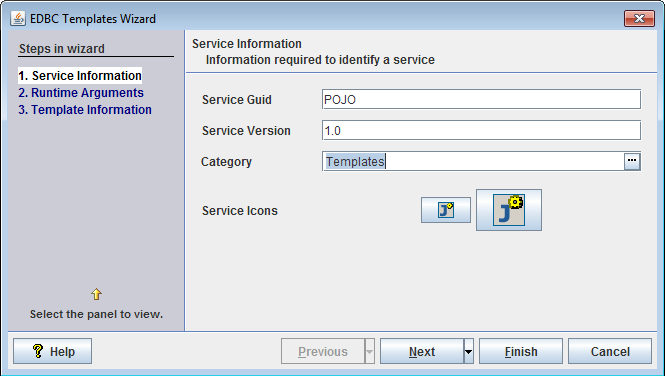Click into the Service Version field
This screenshot has width=665, height=376.
click(x=481, y=130)
